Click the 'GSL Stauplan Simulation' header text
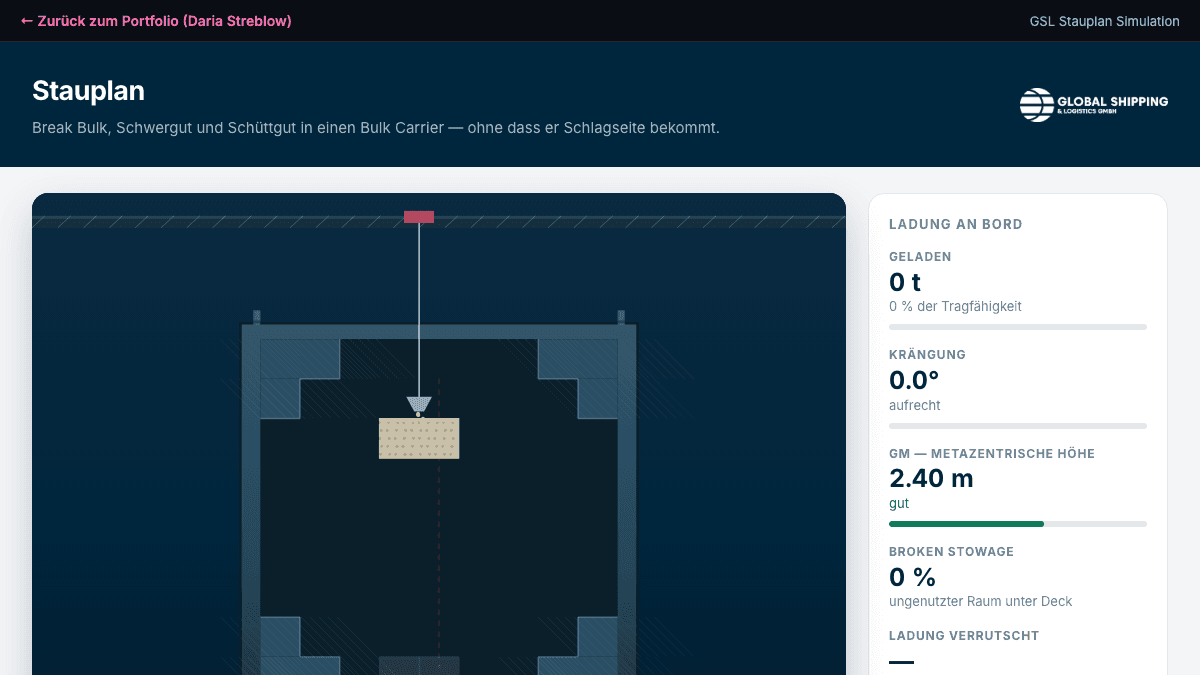 1104,21
